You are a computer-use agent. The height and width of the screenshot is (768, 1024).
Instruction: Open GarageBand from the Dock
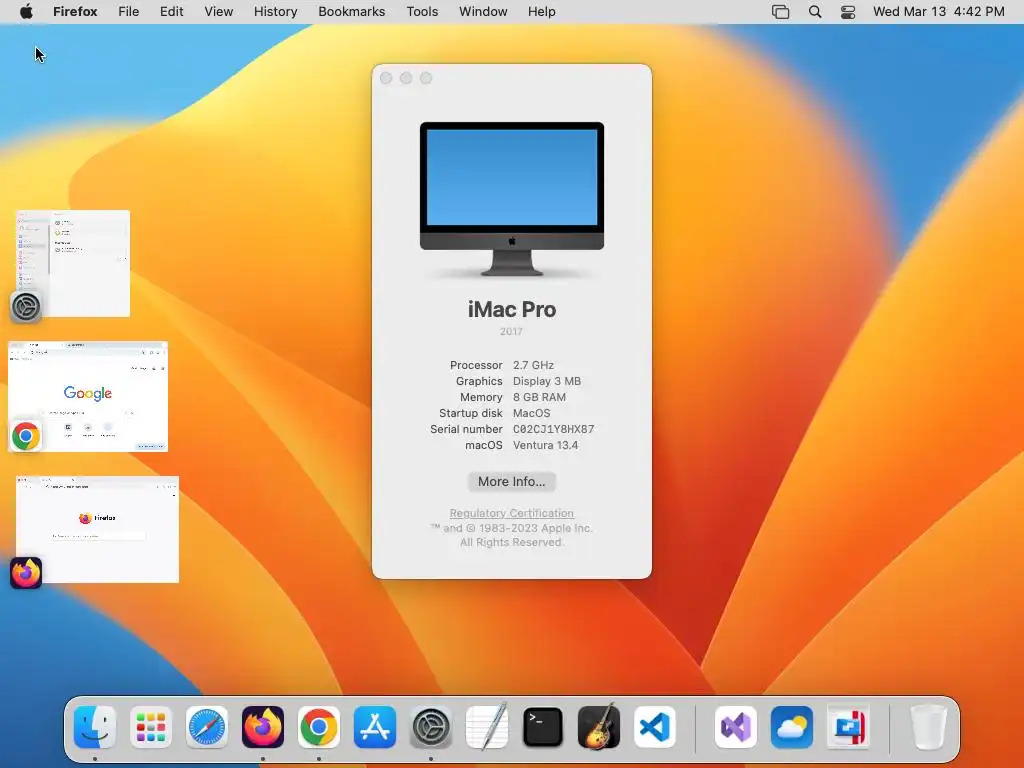point(599,727)
